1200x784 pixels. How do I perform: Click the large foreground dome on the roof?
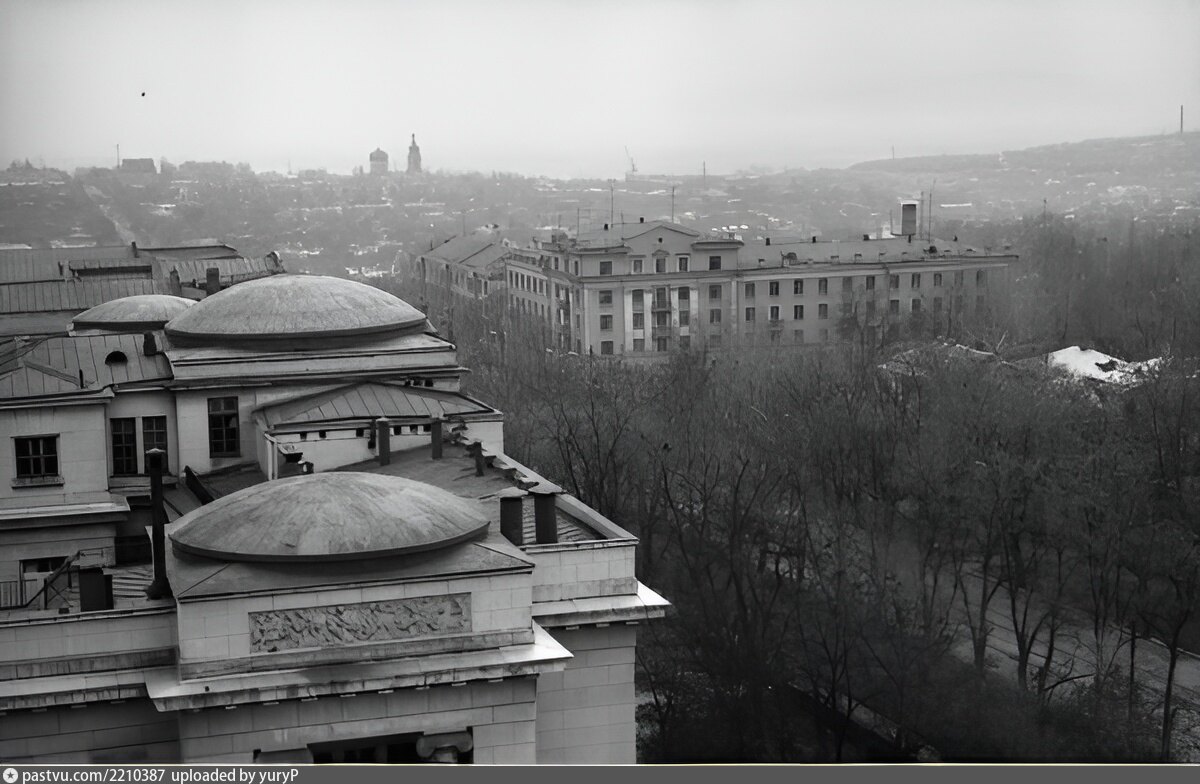tap(328, 515)
